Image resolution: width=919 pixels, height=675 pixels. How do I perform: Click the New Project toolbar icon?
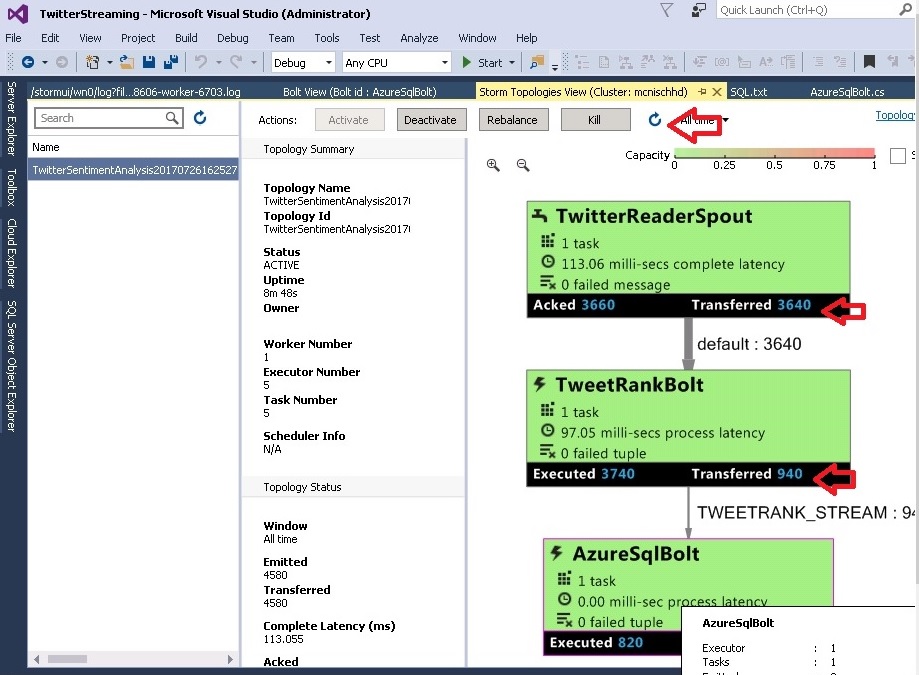click(92, 62)
